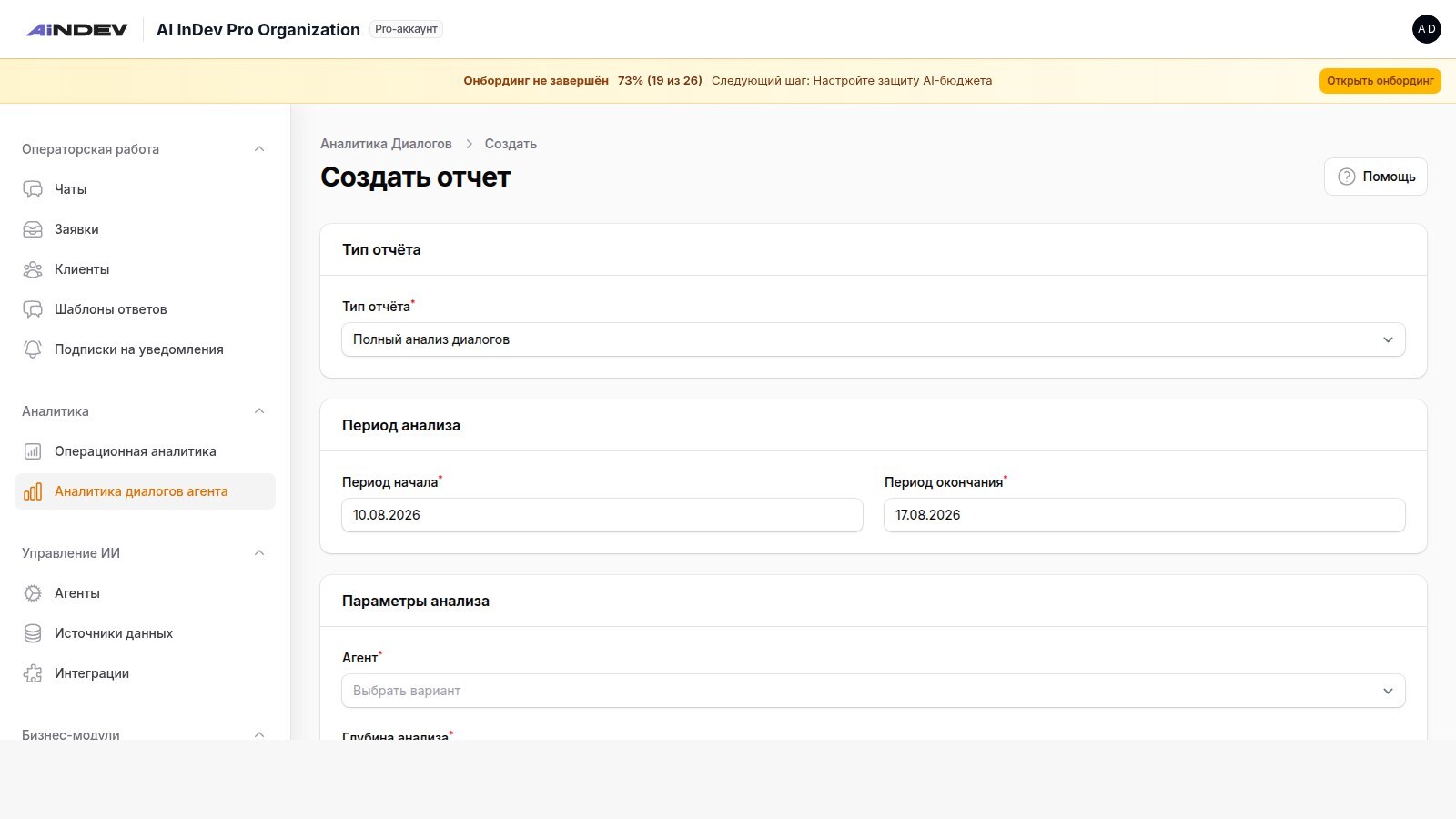Click the Источники данных database icon
Viewport: 1456px width, 819px height.
(x=33, y=633)
